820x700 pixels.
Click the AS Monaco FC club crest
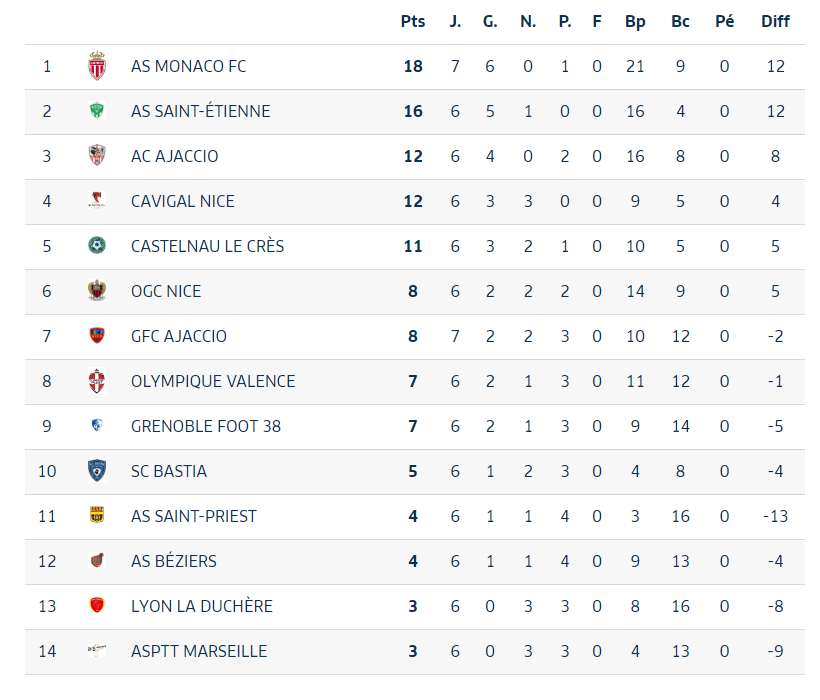coord(97,66)
